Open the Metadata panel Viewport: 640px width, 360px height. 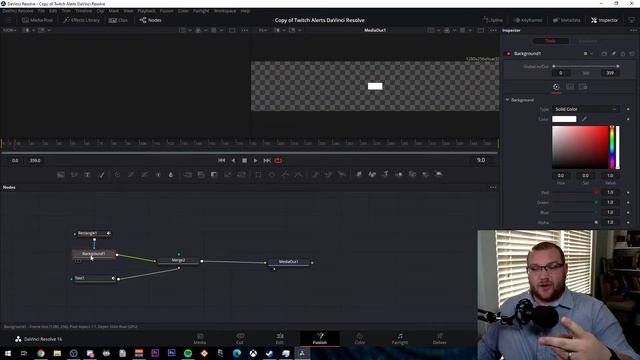pyautogui.click(x=567, y=20)
